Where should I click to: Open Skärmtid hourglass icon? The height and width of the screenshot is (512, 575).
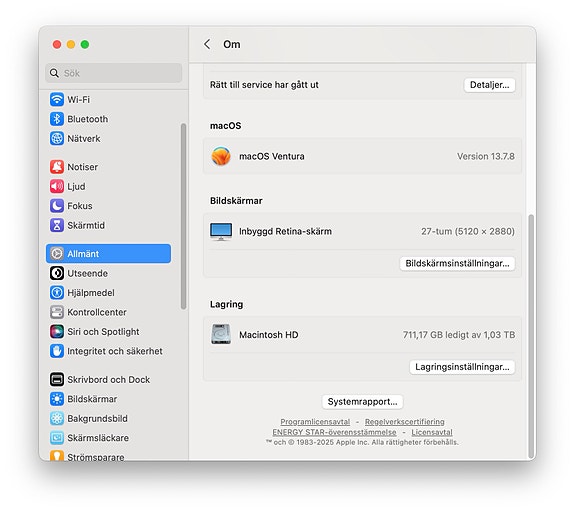pos(57,225)
